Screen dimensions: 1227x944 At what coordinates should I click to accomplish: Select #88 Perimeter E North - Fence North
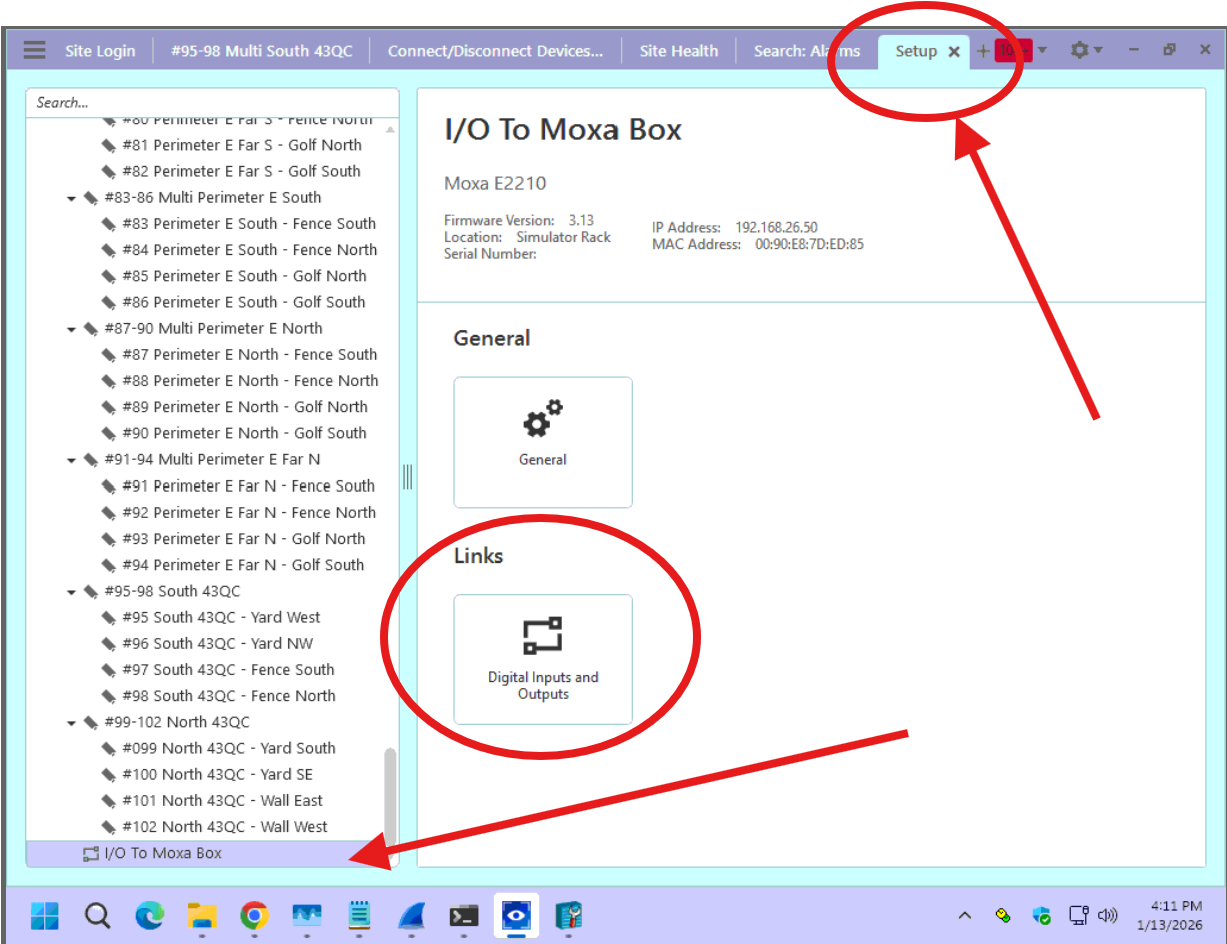click(250, 381)
